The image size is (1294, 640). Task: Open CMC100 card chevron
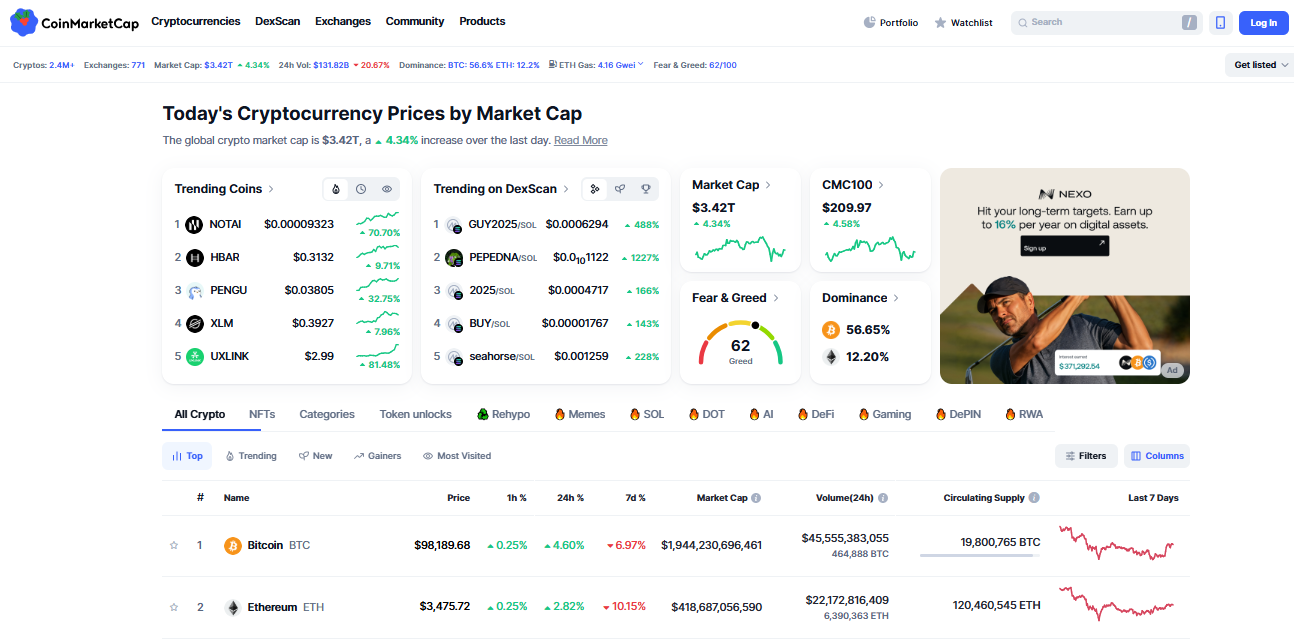(881, 185)
